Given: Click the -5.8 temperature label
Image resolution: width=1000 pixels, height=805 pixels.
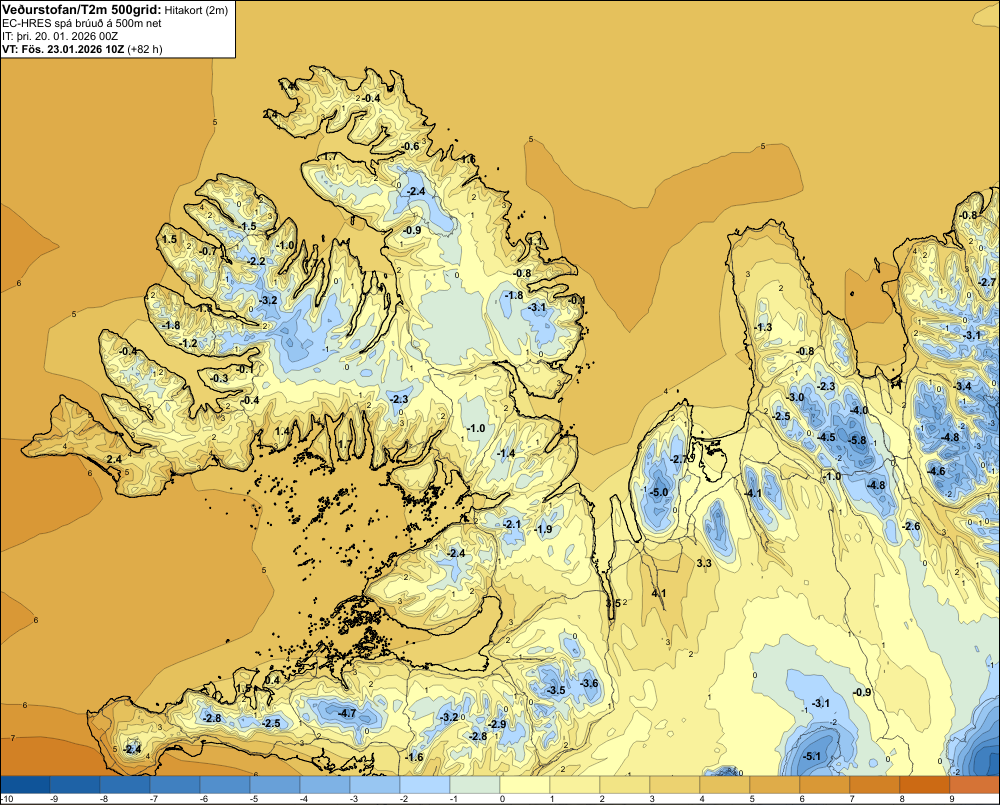Looking at the screenshot, I should coord(857,440).
